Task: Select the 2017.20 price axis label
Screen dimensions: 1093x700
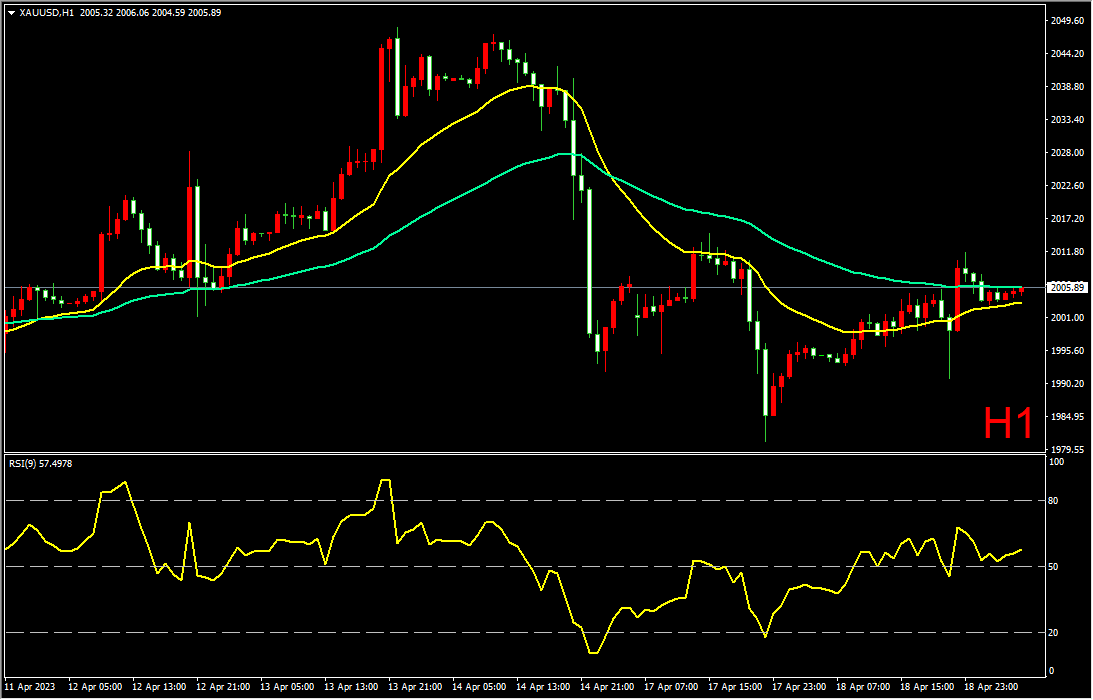Action: pos(1067,218)
